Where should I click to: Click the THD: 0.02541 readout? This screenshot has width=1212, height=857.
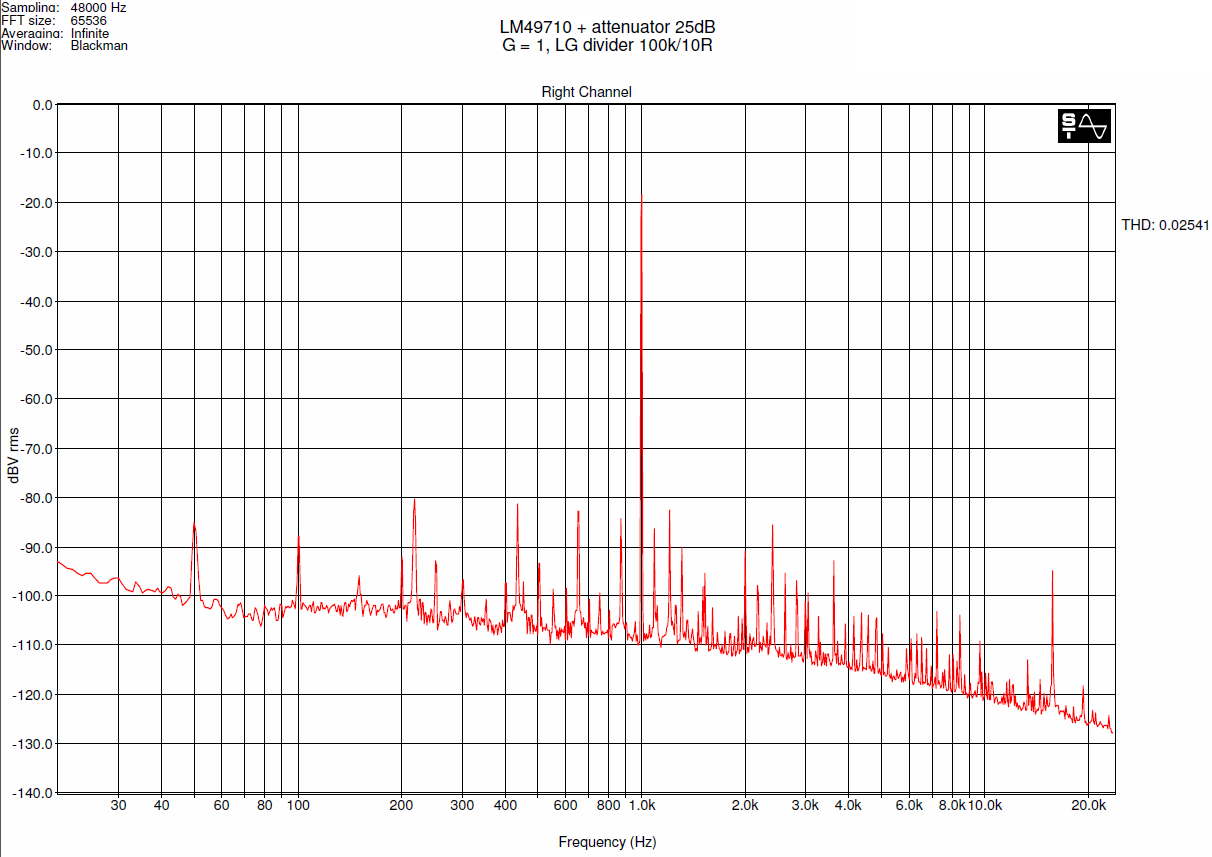click(1165, 225)
